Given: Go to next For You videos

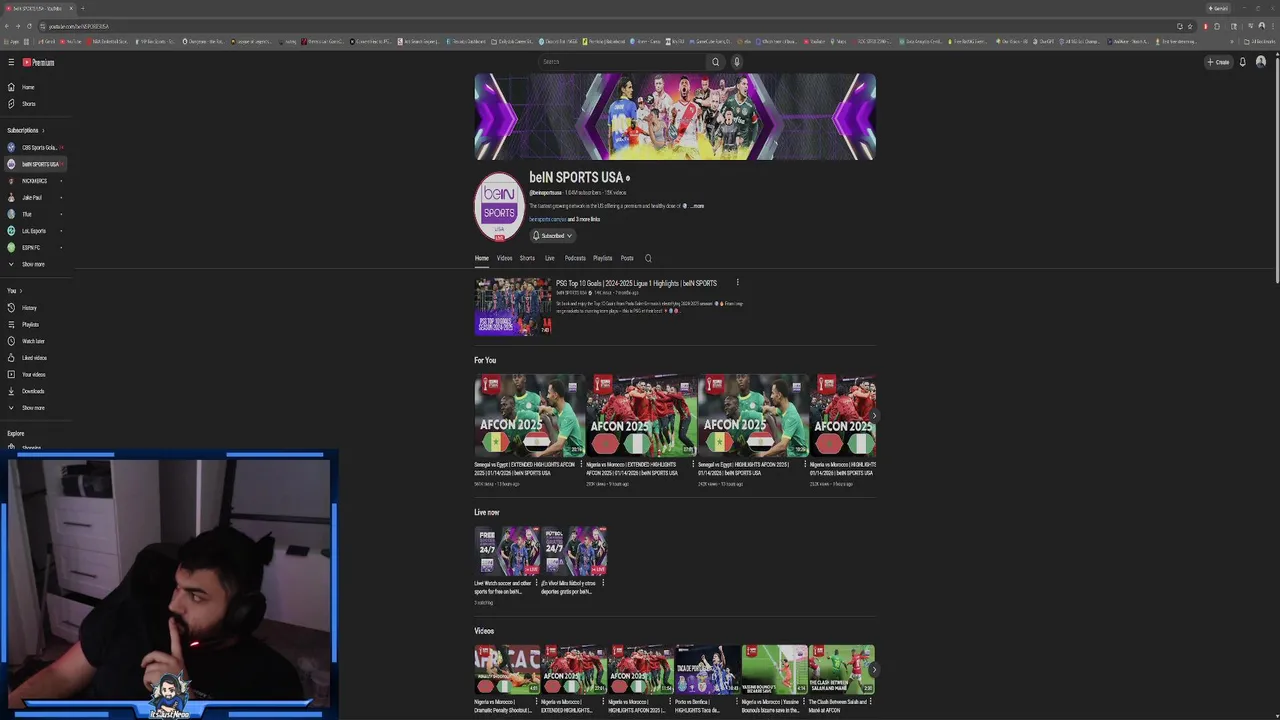Looking at the screenshot, I should 873,415.
